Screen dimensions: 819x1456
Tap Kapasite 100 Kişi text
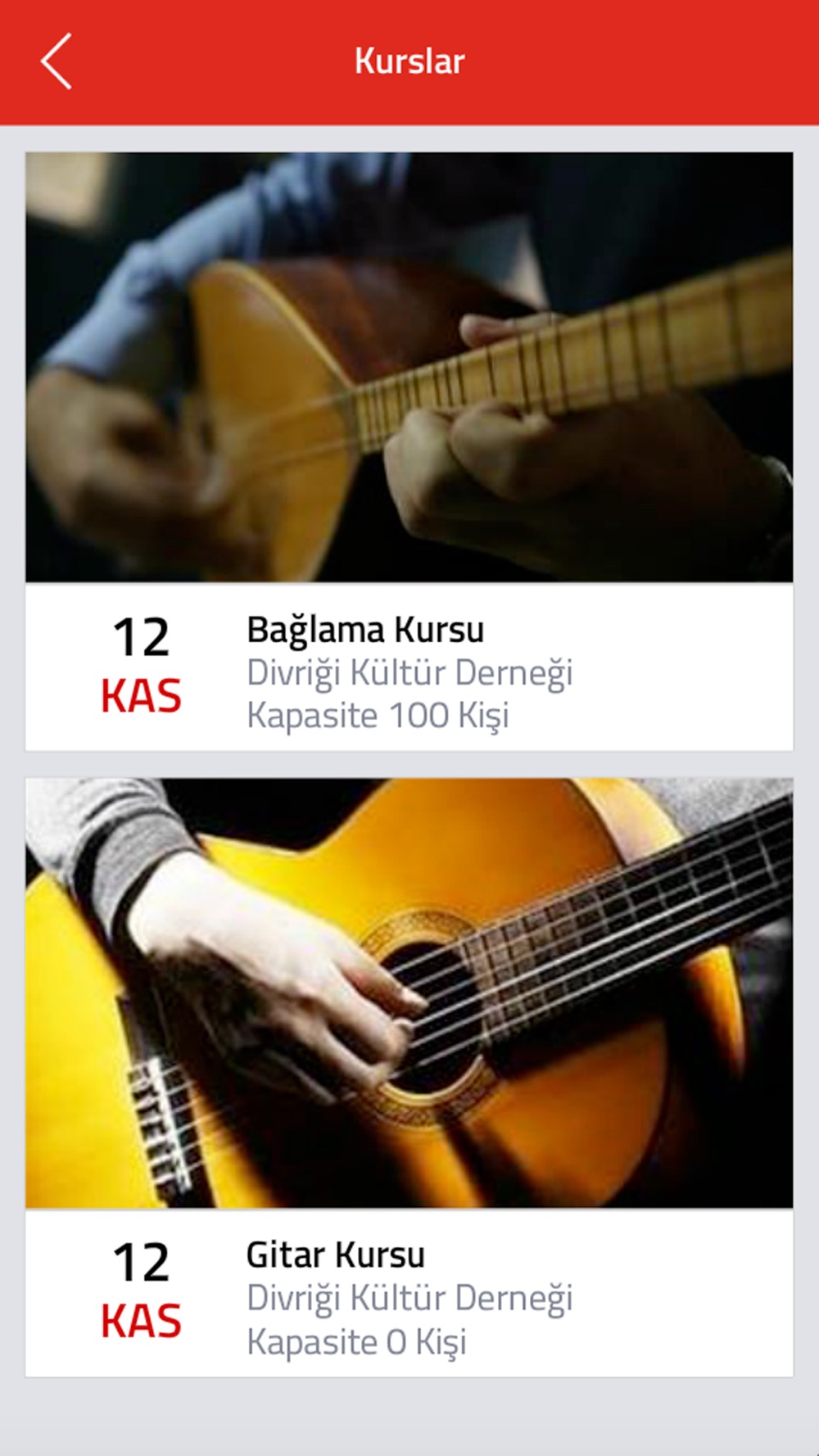pyautogui.click(x=378, y=716)
